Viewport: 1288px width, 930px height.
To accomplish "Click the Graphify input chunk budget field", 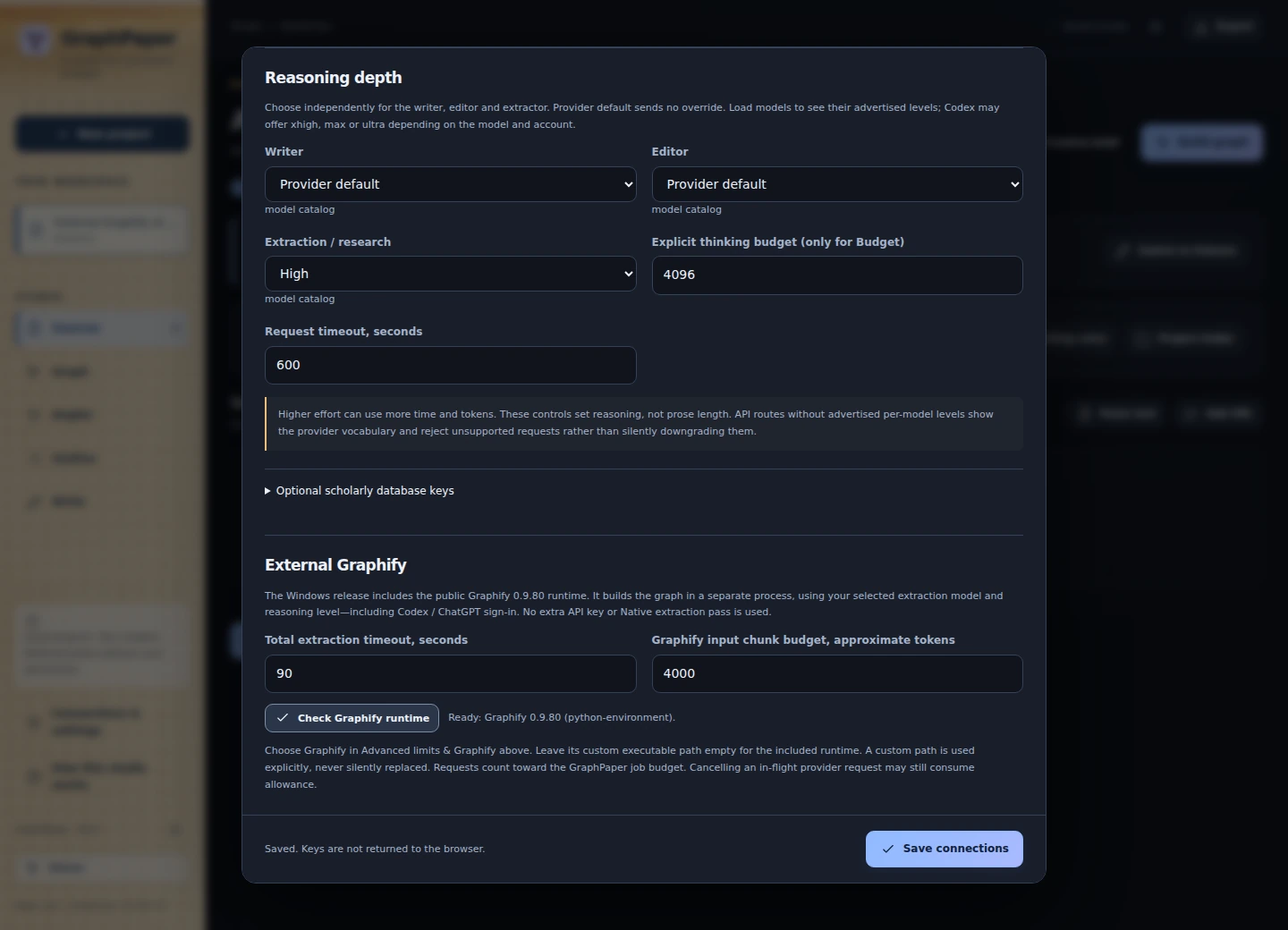I will click(836, 673).
